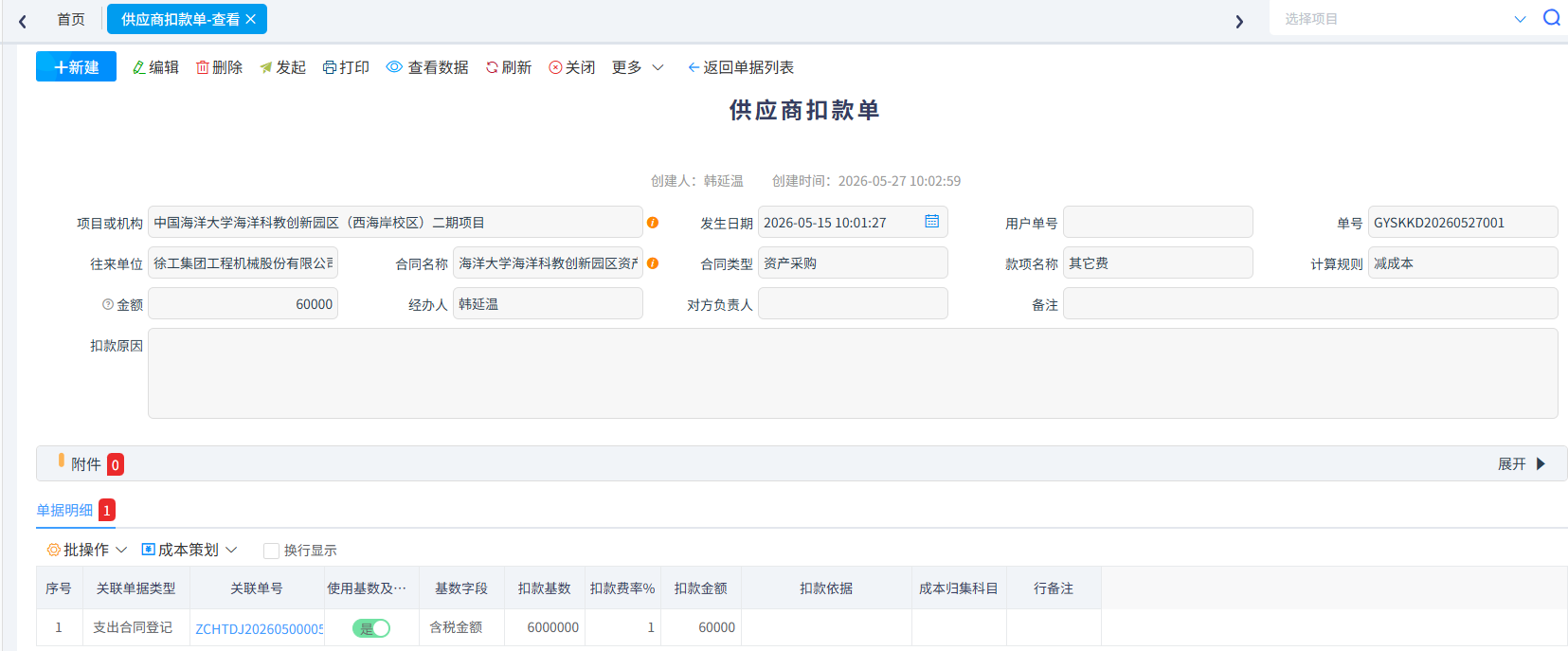Click the left tab-scroll arrow
The image size is (1568, 651).
click(x=23, y=21)
